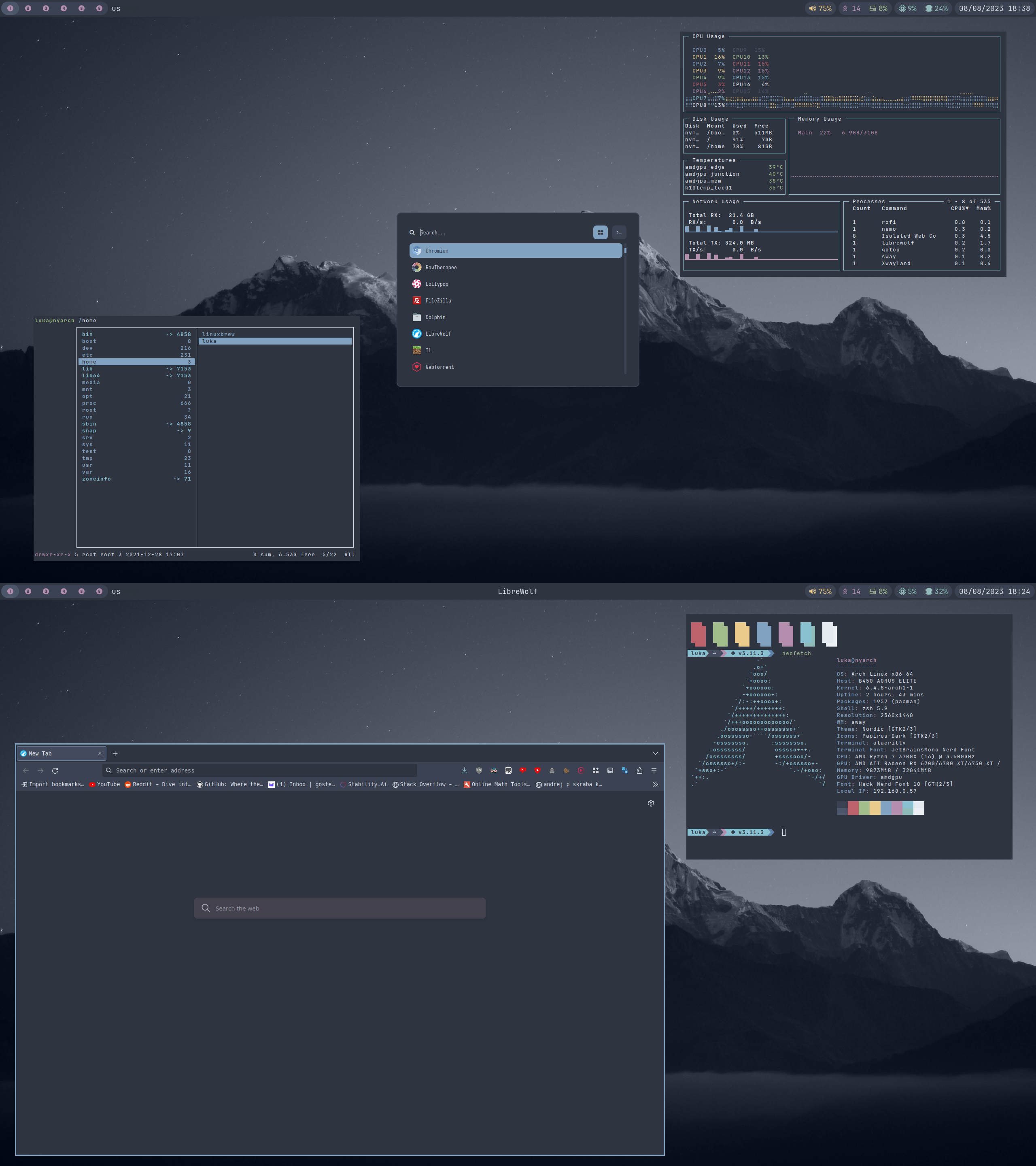Open the Stack Overflow bookmark
This screenshot has width=1036, height=1166.
pos(425,784)
